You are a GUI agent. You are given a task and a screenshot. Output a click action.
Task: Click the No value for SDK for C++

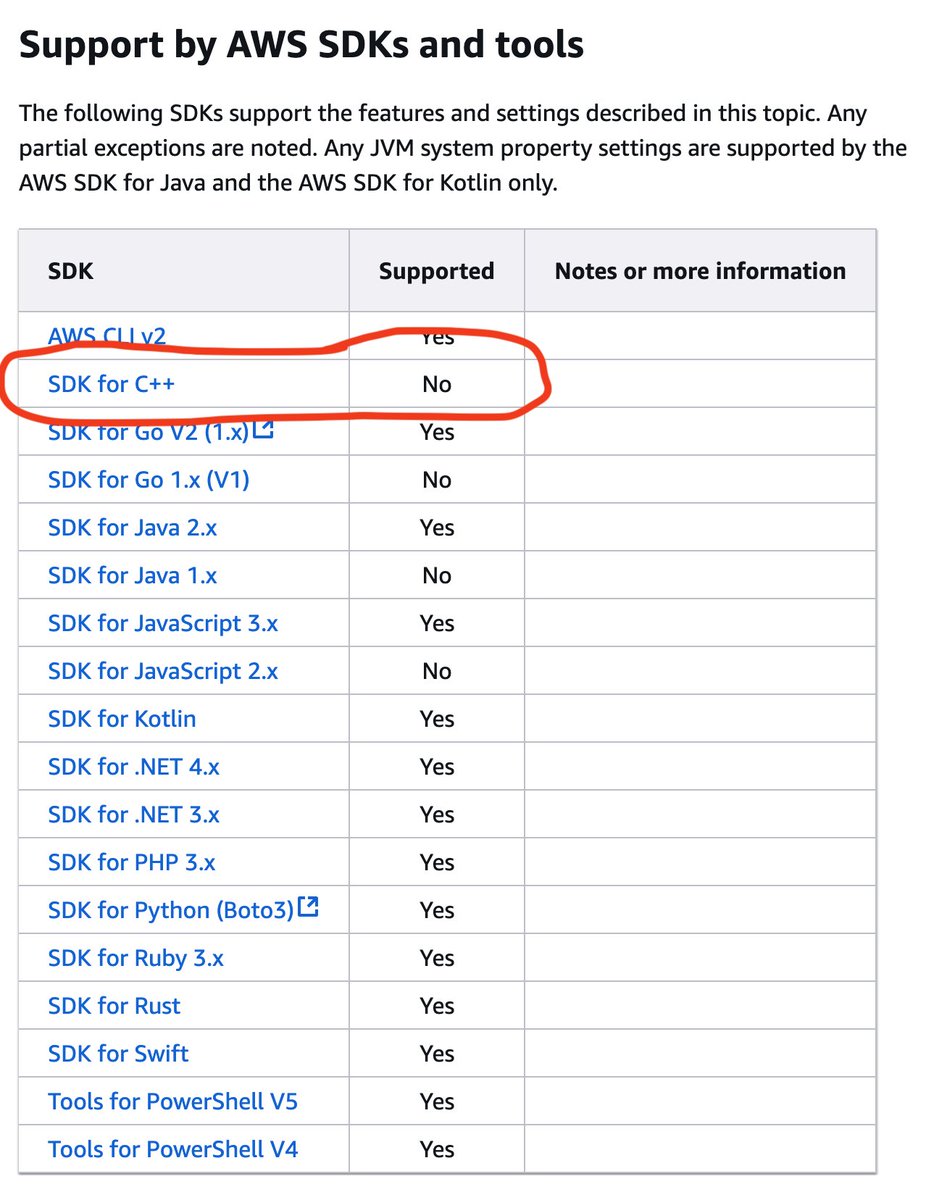(437, 384)
